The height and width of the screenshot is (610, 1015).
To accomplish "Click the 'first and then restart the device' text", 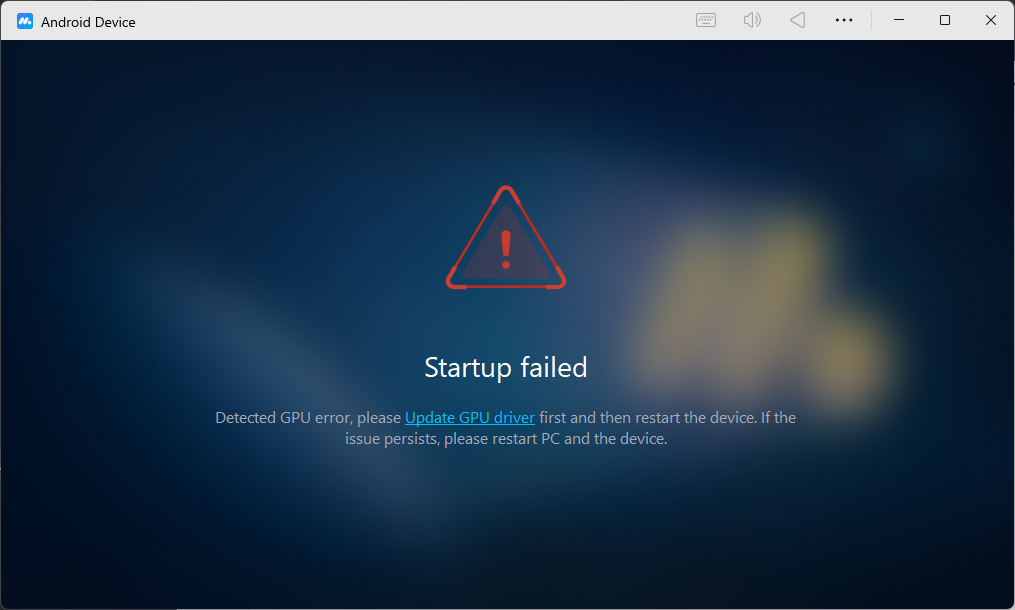I will pyautogui.click(x=647, y=418).
